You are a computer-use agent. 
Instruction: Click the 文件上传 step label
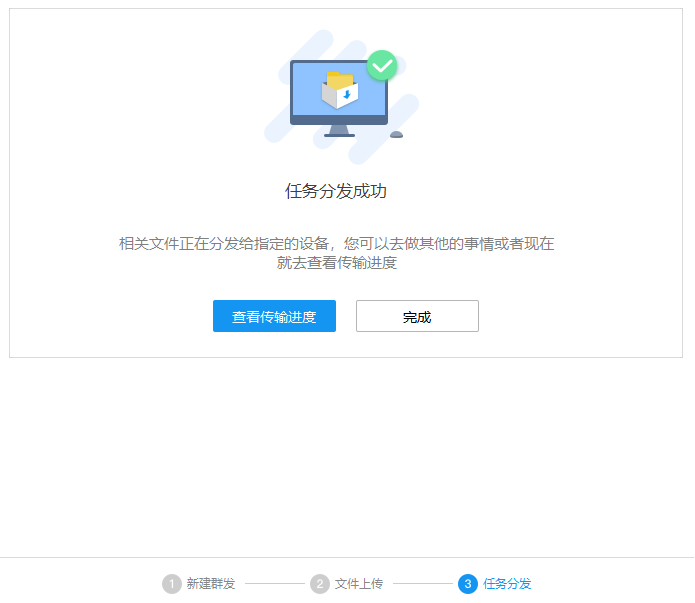359,584
